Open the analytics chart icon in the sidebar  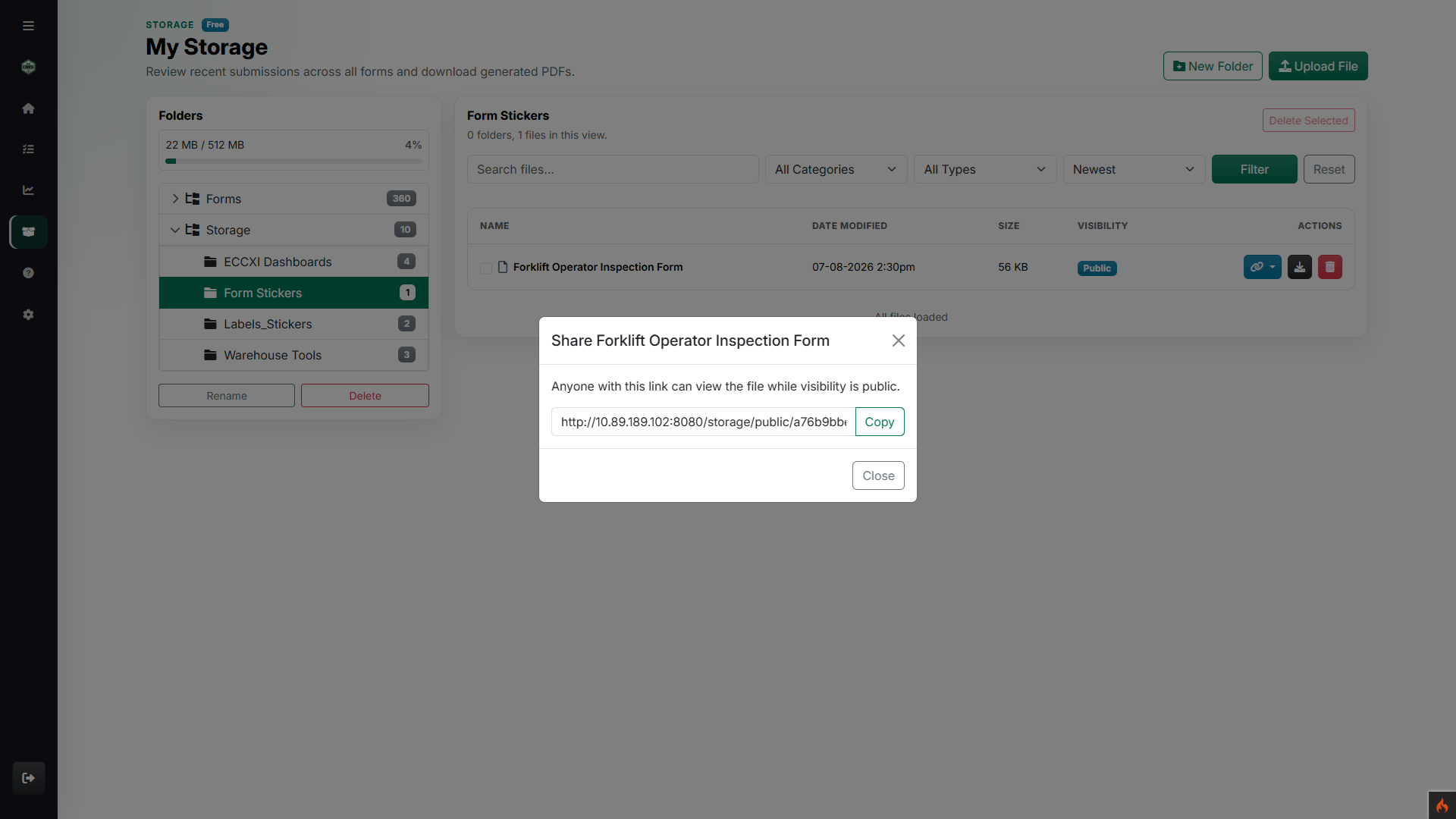point(28,190)
